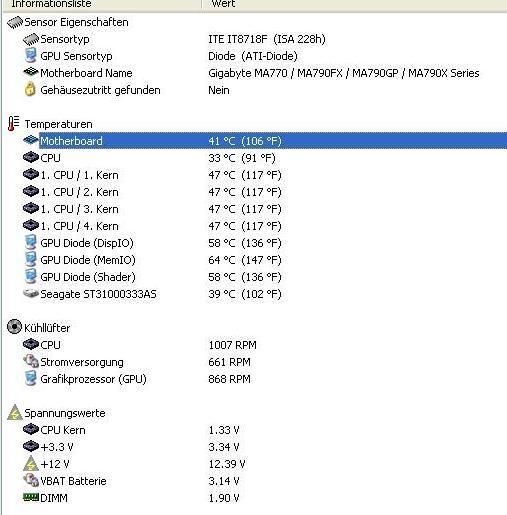Select the Gehäusezutritt gefunden row
This screenshot has height=515, width=507.
point(100,90)
